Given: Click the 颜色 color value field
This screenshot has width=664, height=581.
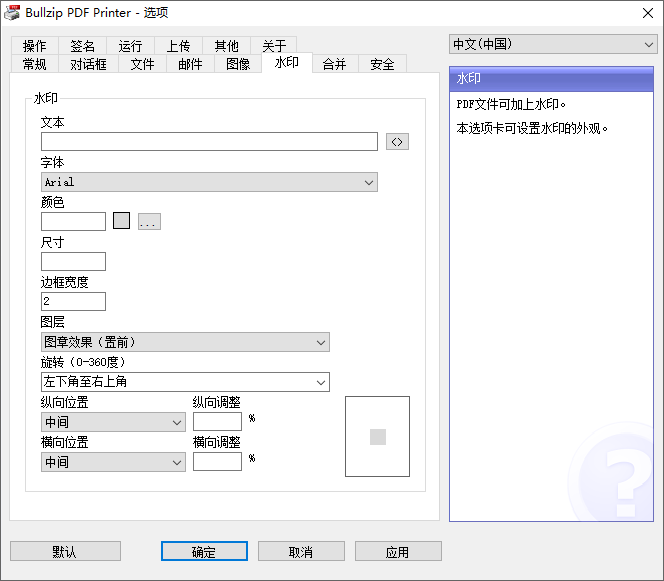Looking at the screenshot, I should 73,221.
